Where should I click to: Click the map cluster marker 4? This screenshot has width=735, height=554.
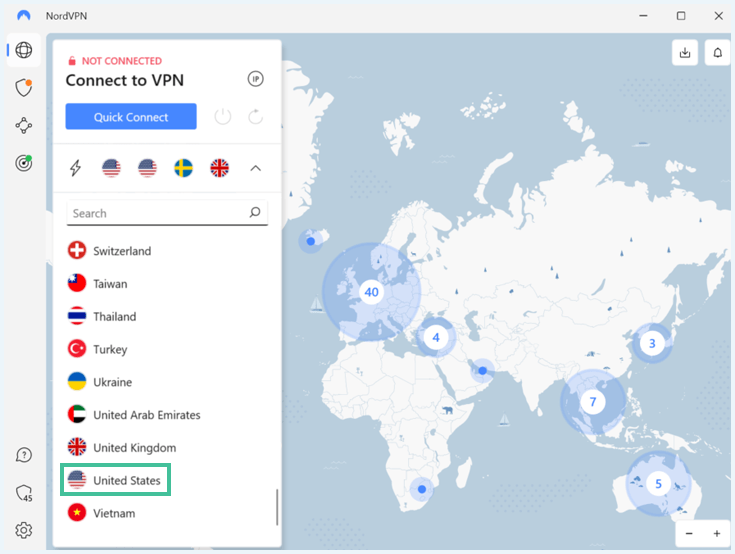tap(436, 337)
